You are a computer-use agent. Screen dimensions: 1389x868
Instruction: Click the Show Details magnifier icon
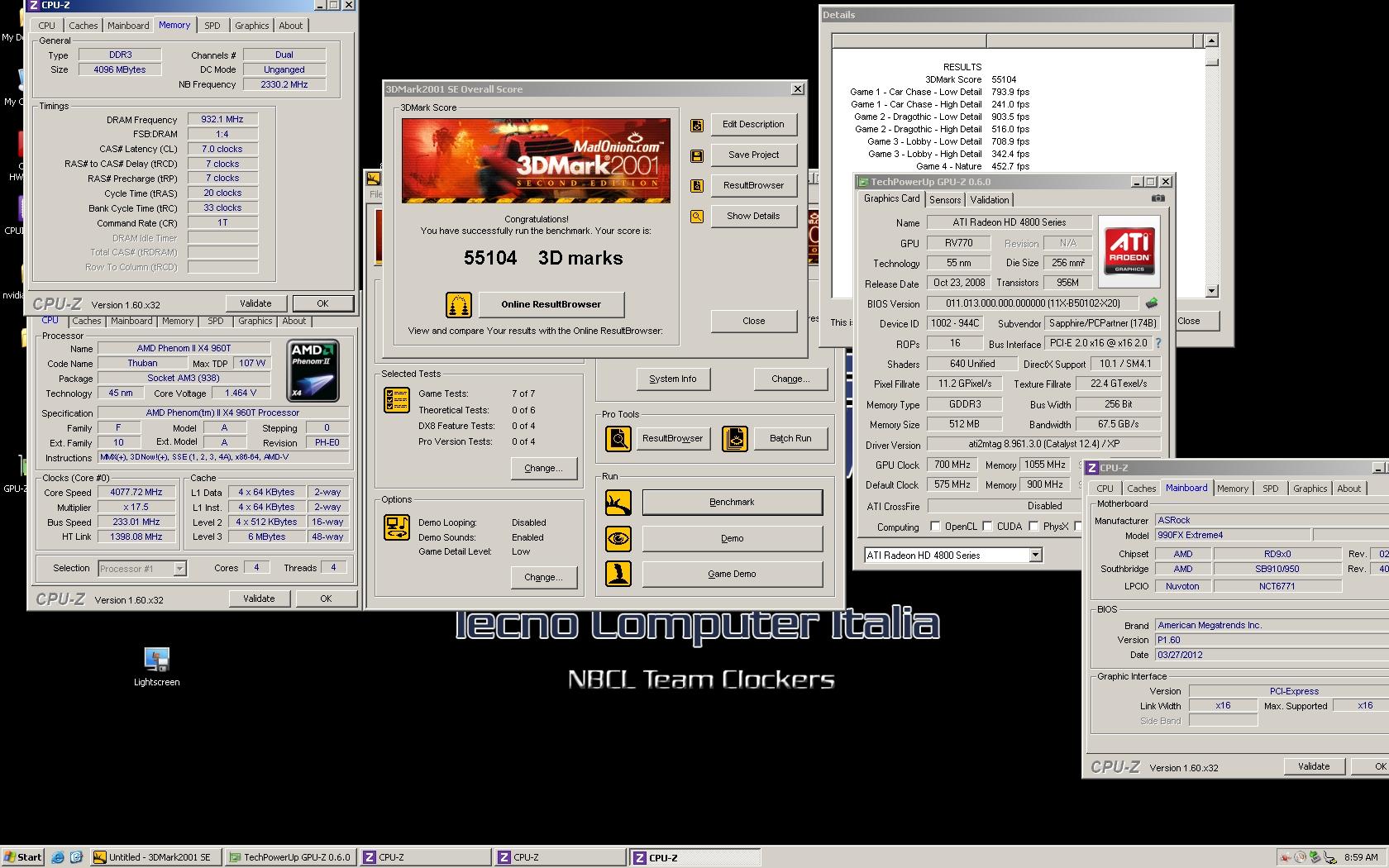(697, 217)
